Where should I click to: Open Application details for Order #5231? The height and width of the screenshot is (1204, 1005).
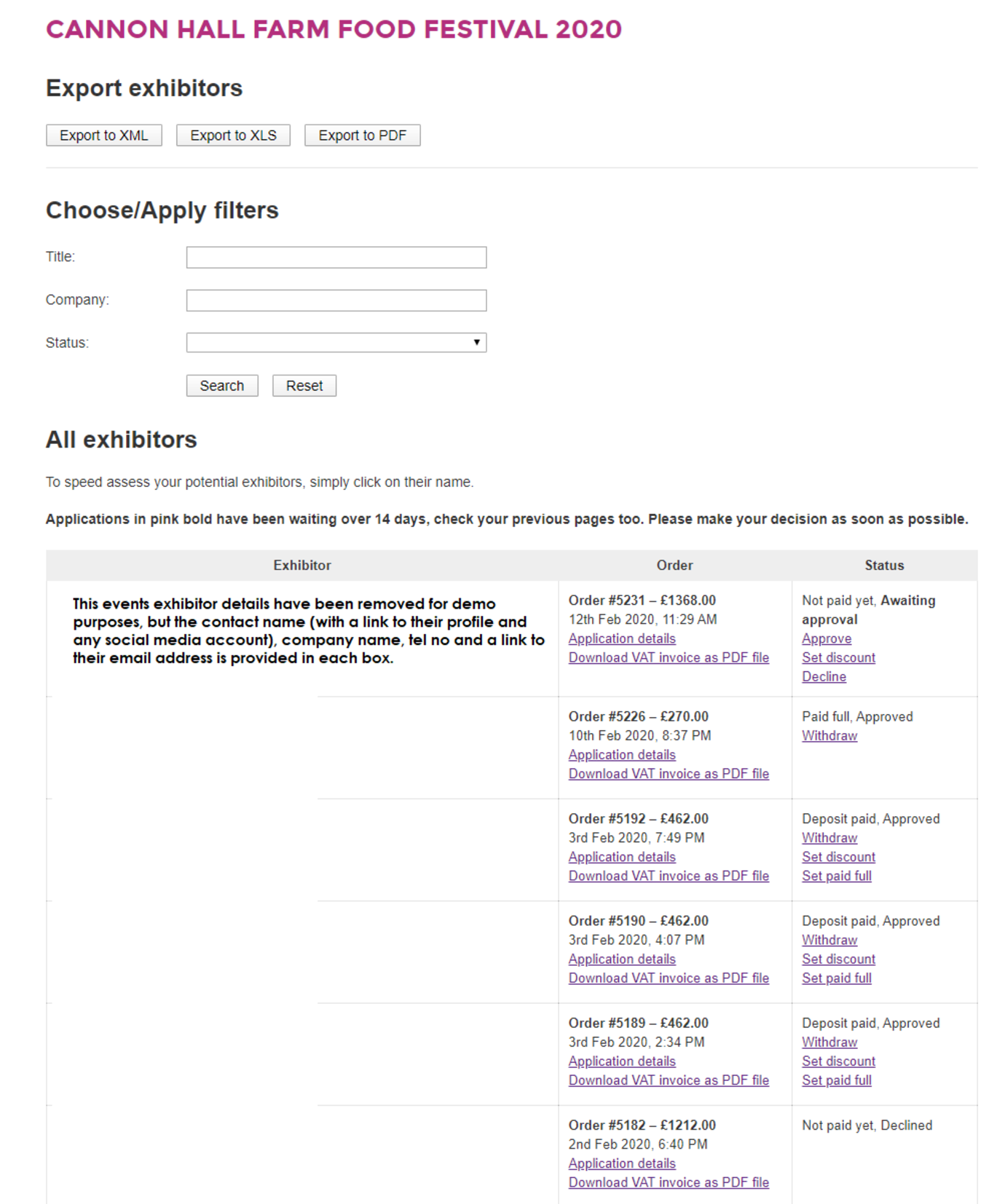pyautogui.click(x=622, y=638)
